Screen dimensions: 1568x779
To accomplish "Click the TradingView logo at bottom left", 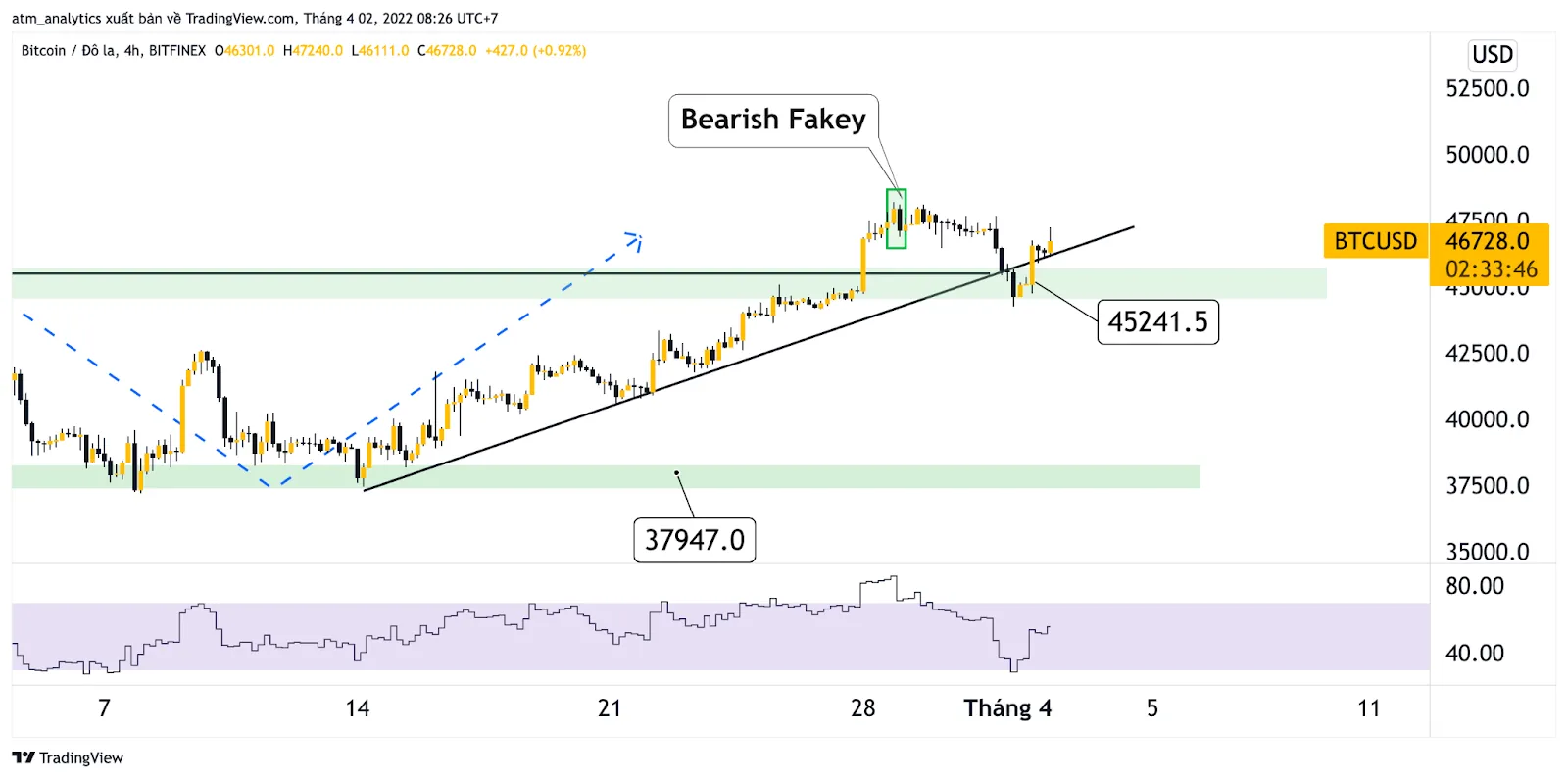I will pyautogui.click(x=68, y=757).
